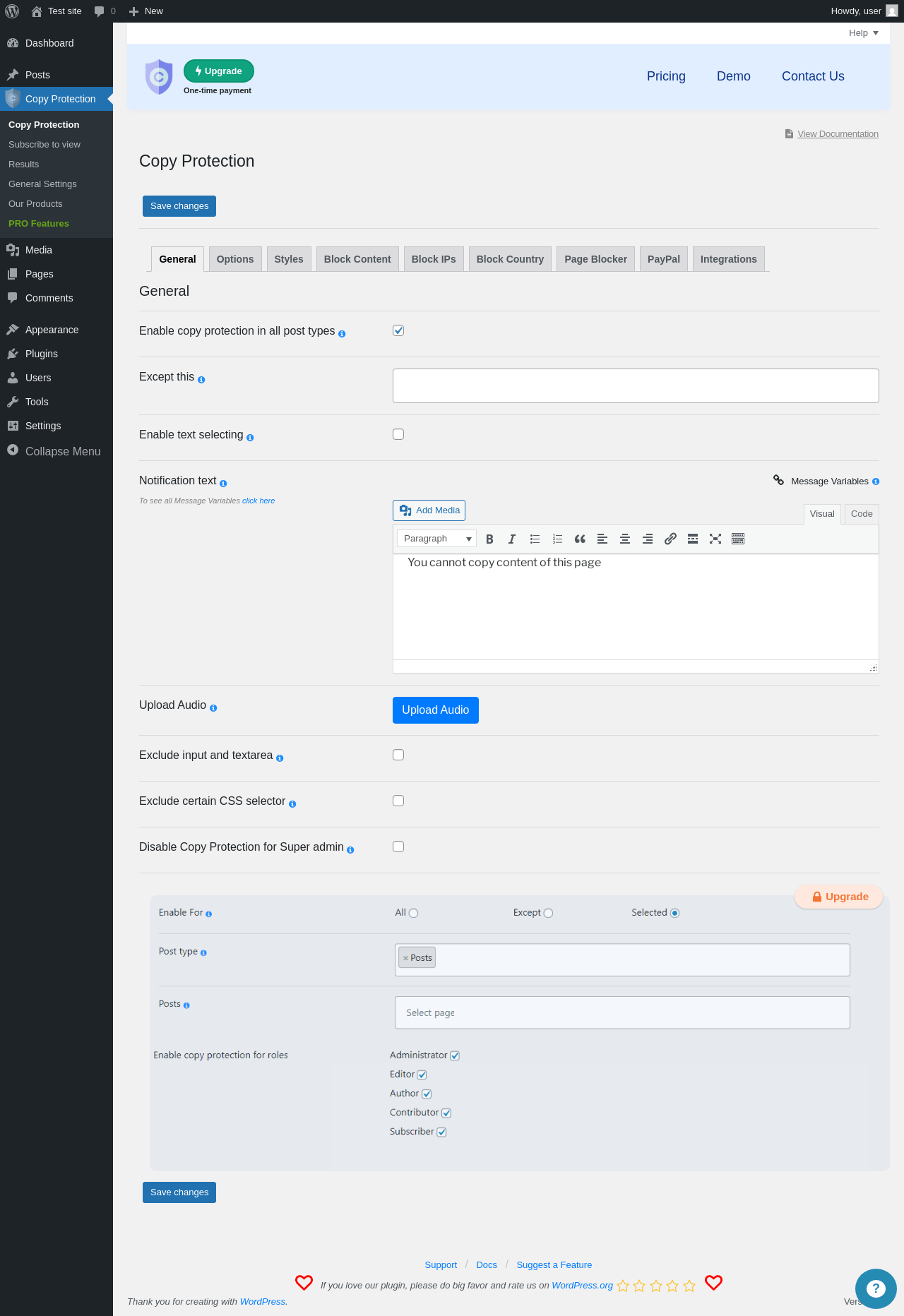Enable the text selecting checkbox
904x1316 pixels.
click(x=398, y=434)
